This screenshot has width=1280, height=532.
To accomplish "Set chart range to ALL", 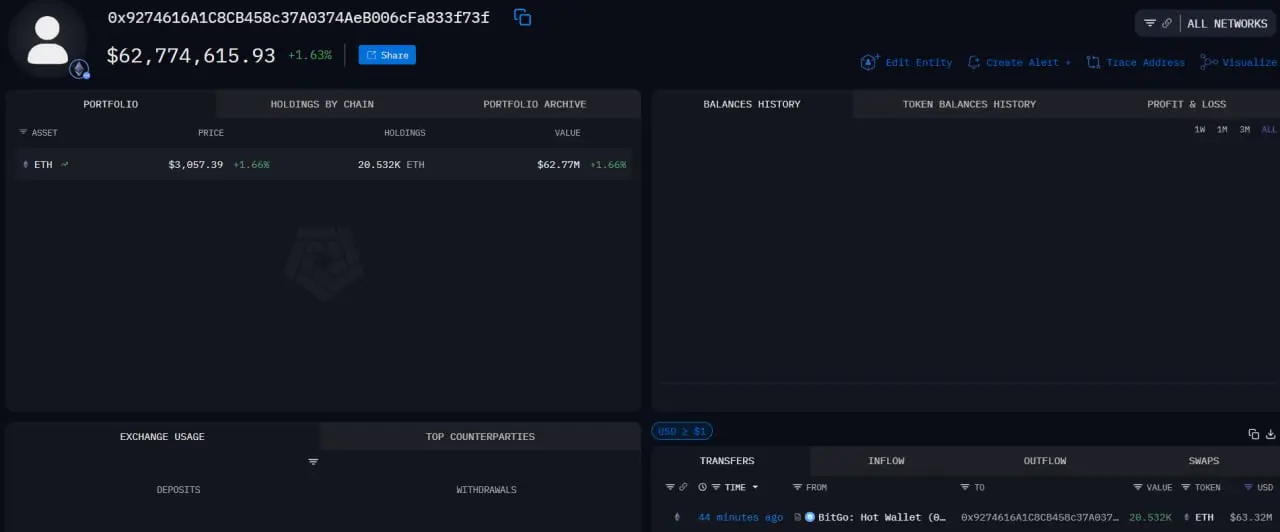I will pos(1269,130).
